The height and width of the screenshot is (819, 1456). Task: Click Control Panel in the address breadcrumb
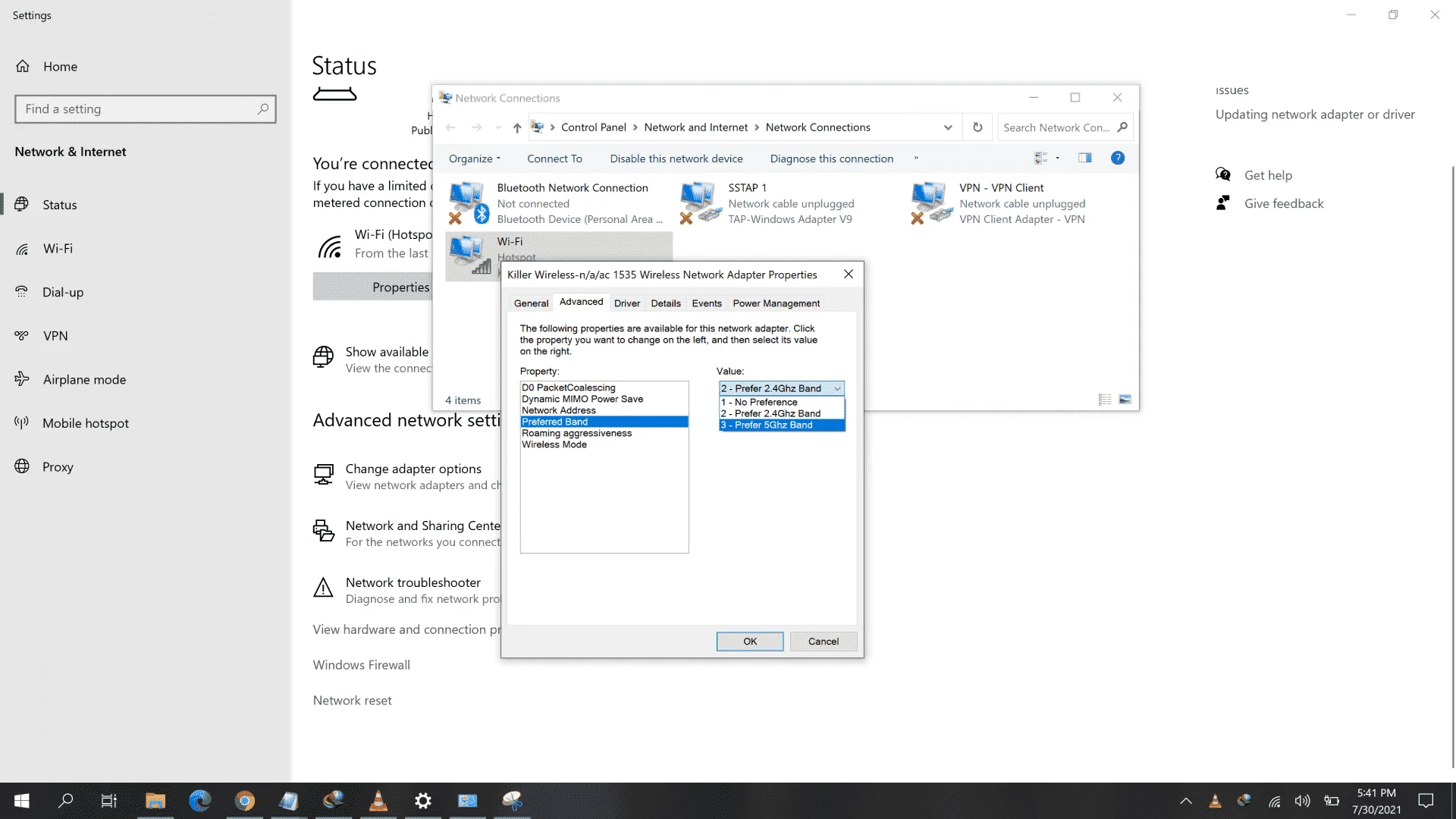(594, 127)
